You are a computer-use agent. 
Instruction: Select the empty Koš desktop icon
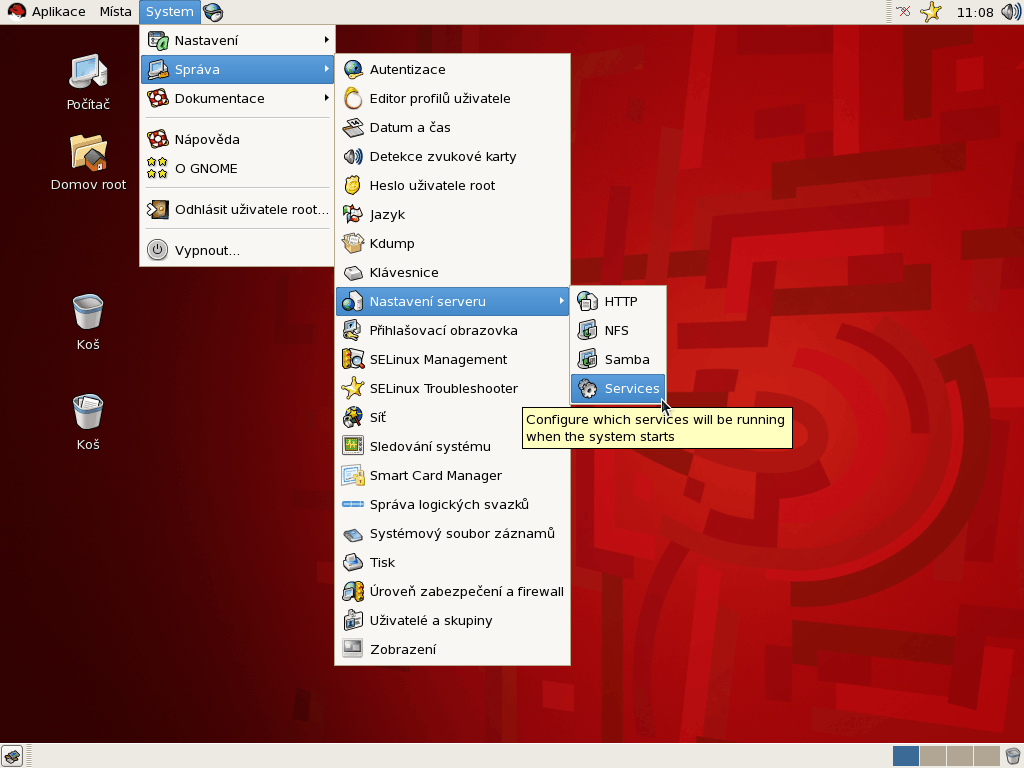(88, 323)
